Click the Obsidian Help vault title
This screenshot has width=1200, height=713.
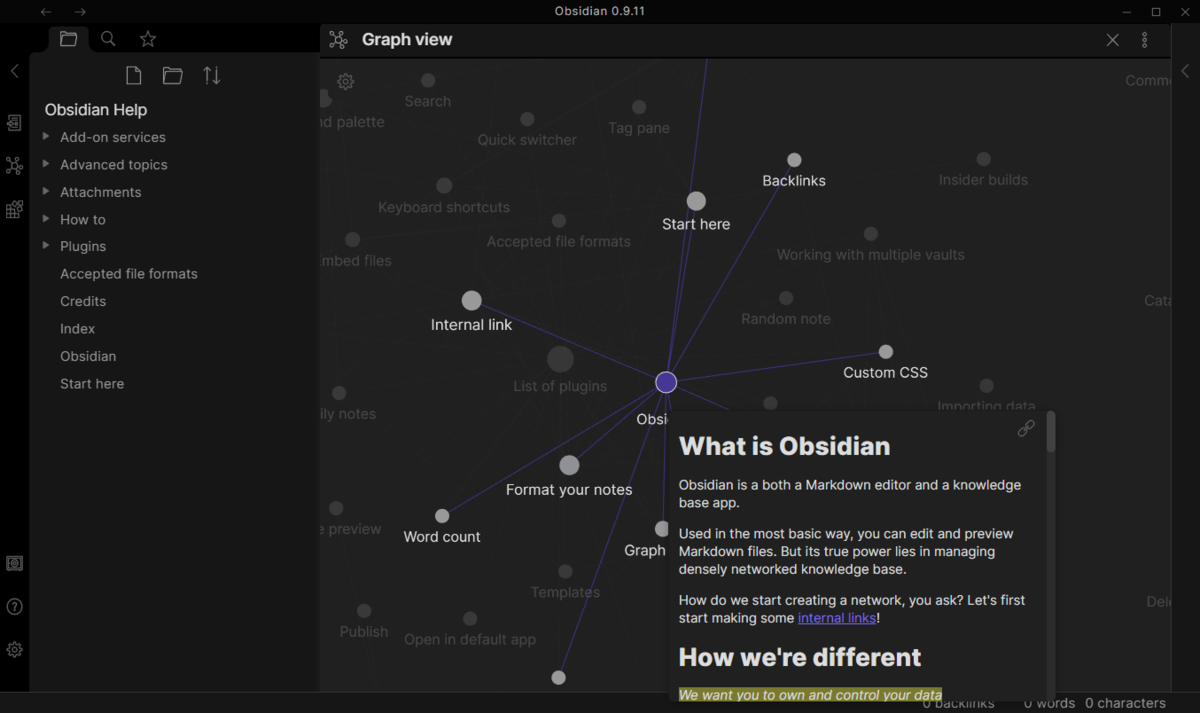tap(96, 110)
